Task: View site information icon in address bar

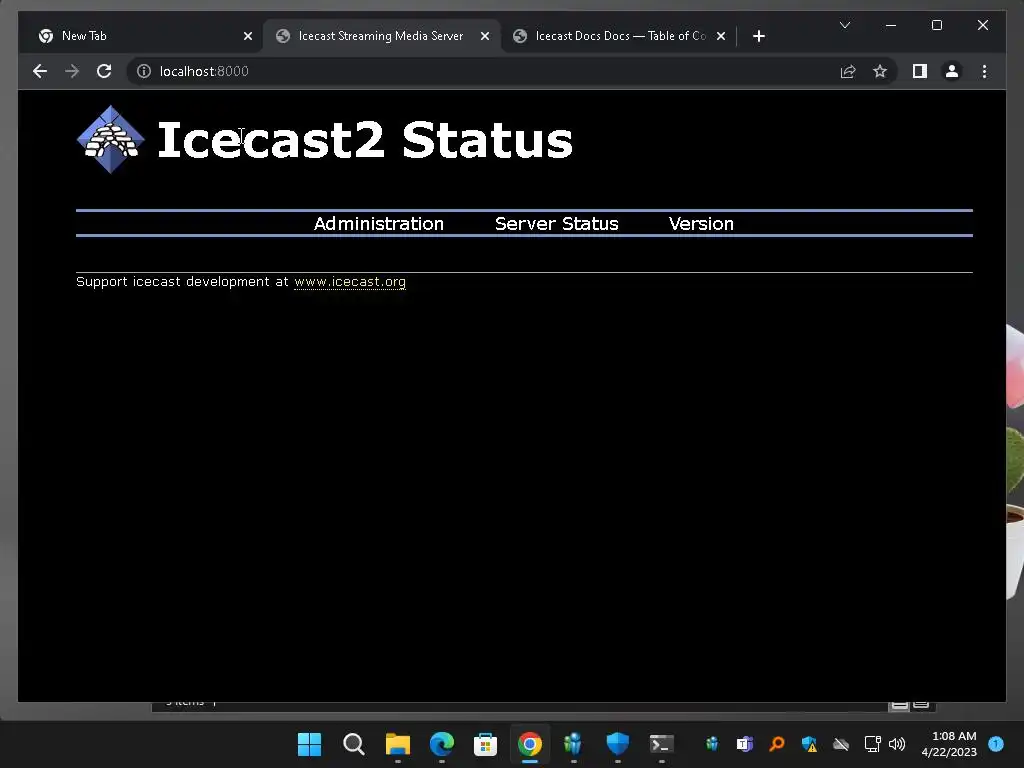Action: pos(144,71)
